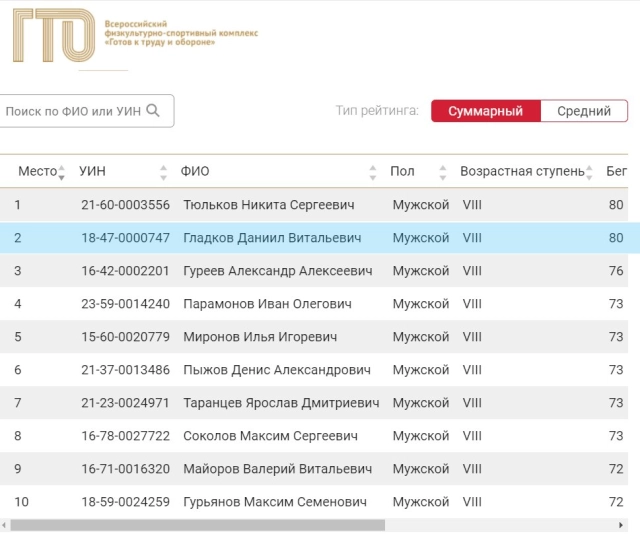Click UIN 16-42-0002201
The width and height of the screenshot is (640, 538).
point(125,271)
